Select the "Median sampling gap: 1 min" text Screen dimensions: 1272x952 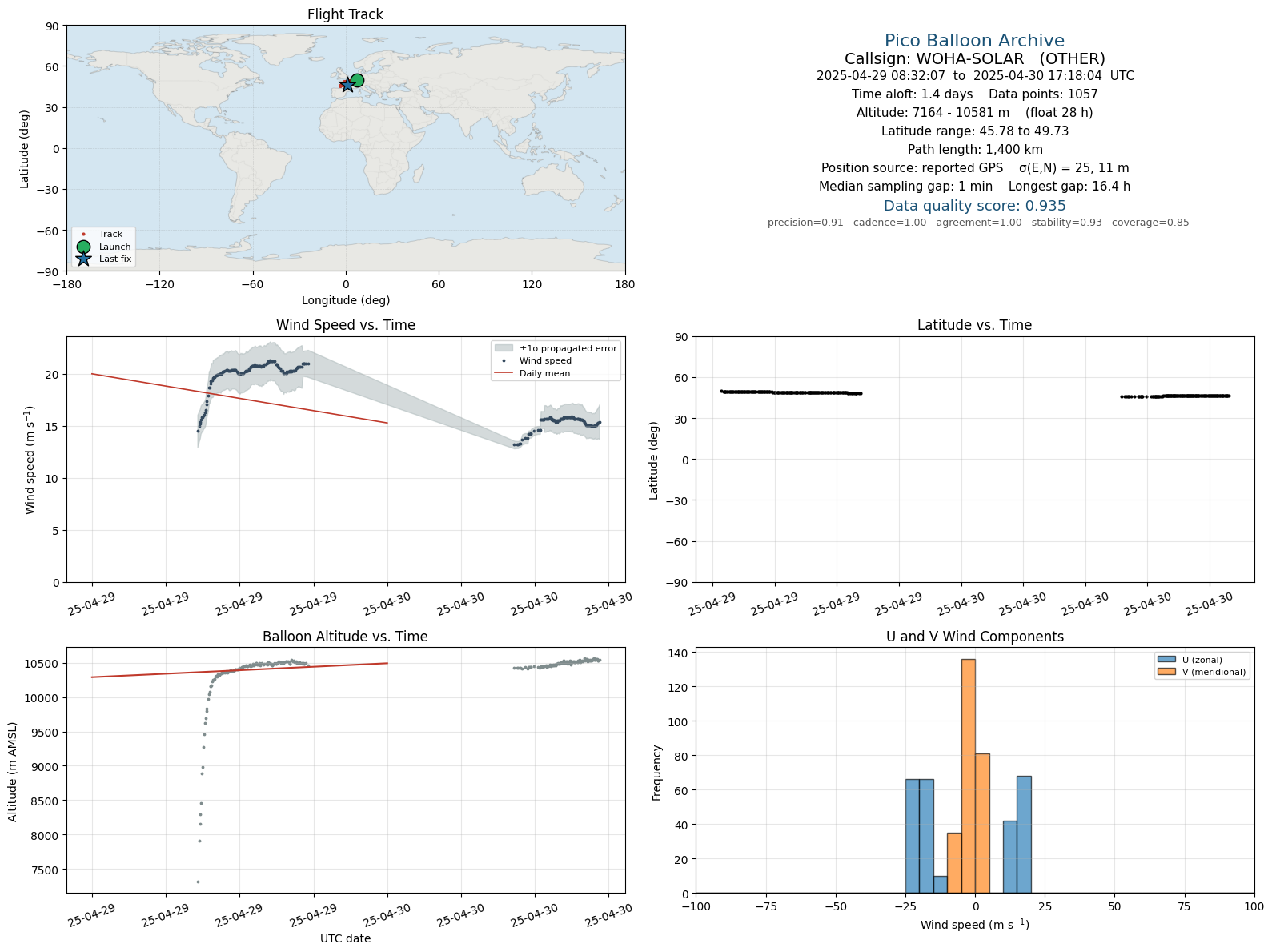coord(905,187)
